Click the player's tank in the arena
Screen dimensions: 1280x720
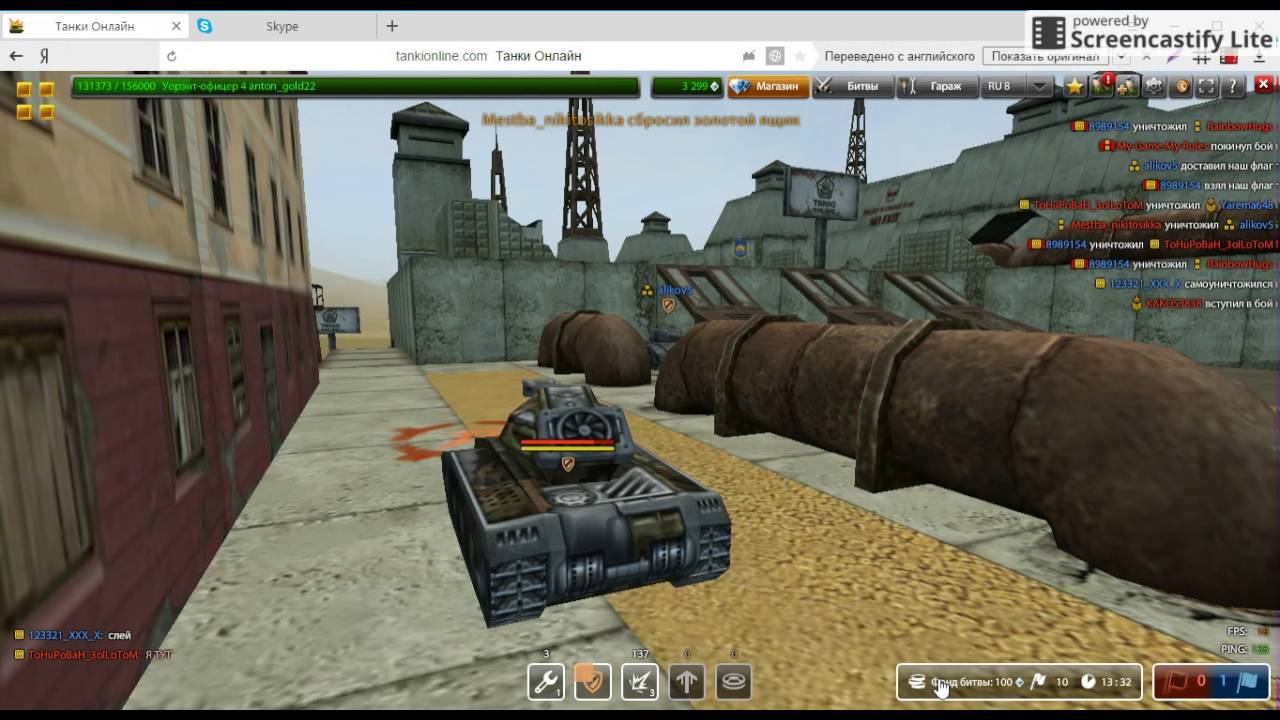(585, 505)
